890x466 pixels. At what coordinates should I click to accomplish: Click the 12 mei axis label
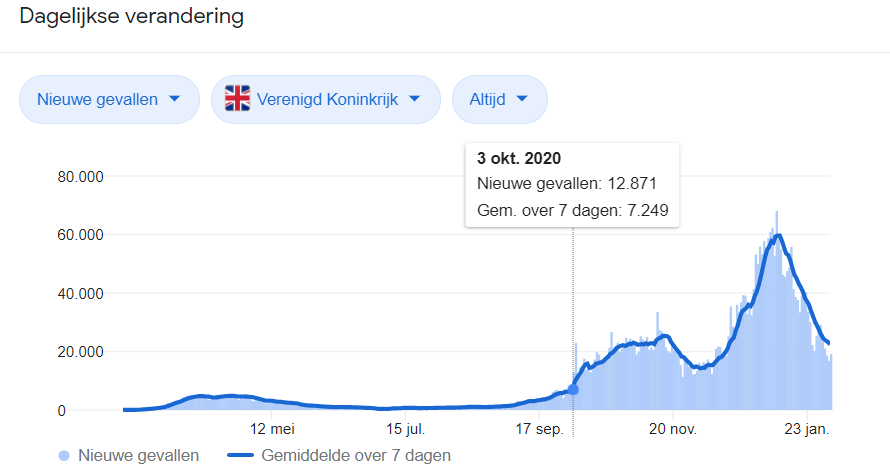[x=272, y=429]
